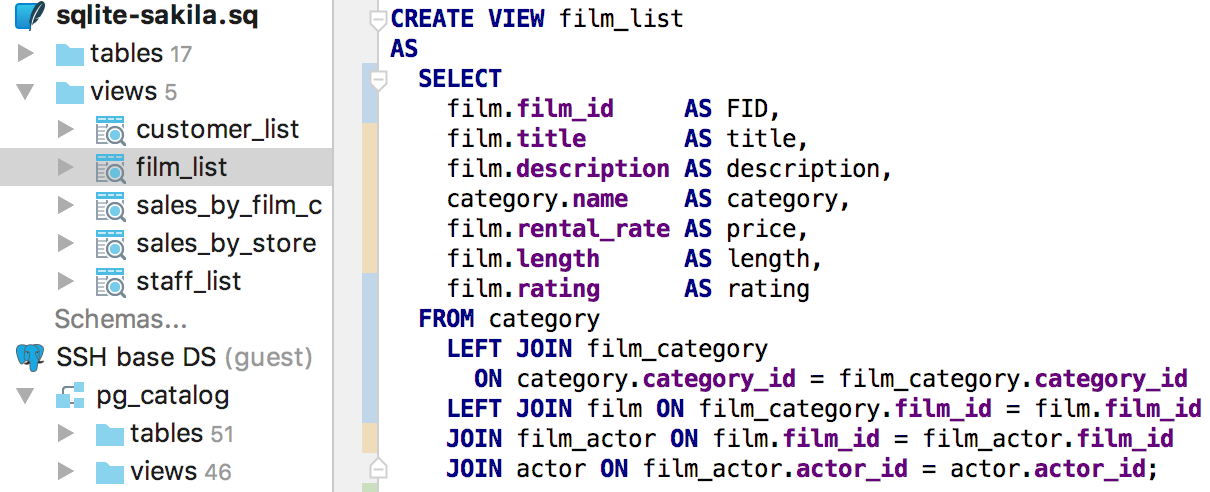The width and height of the screenshot is (1210, 492).
Task: Click the views folder icon under sqlite-sakila
Action: point(69,92)
